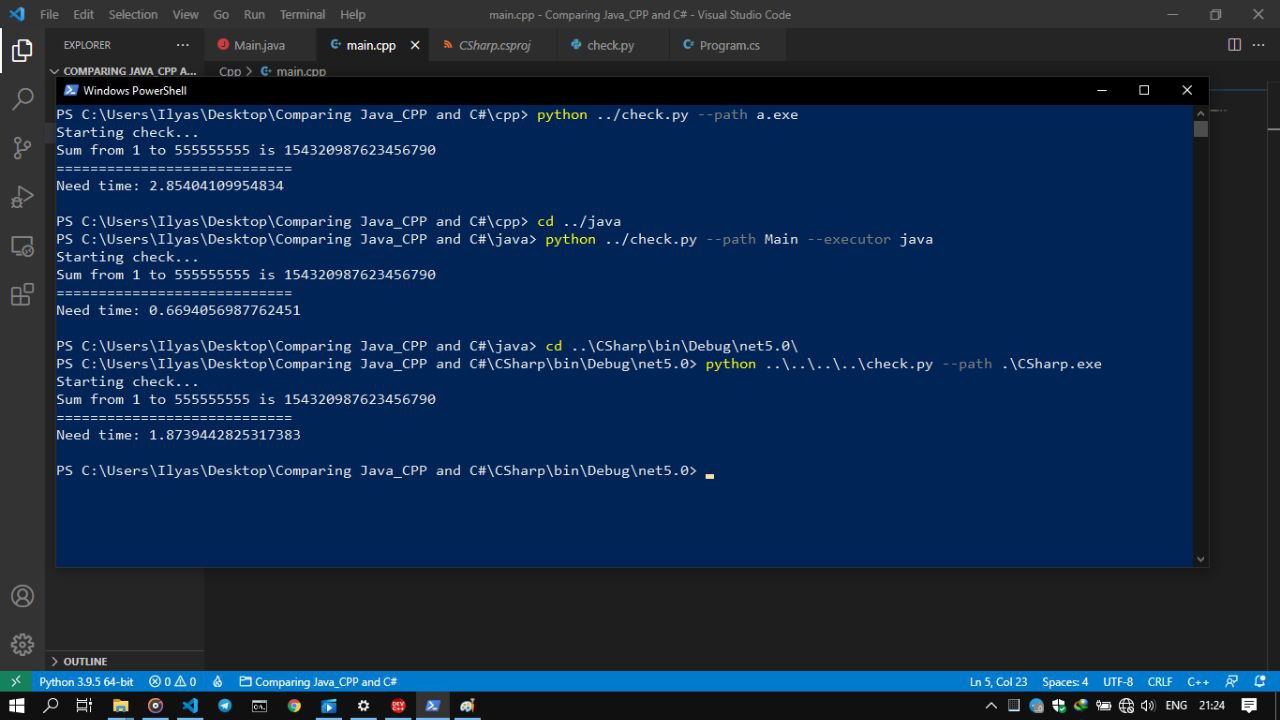Open the Windows Start menu

pos(17,706)
